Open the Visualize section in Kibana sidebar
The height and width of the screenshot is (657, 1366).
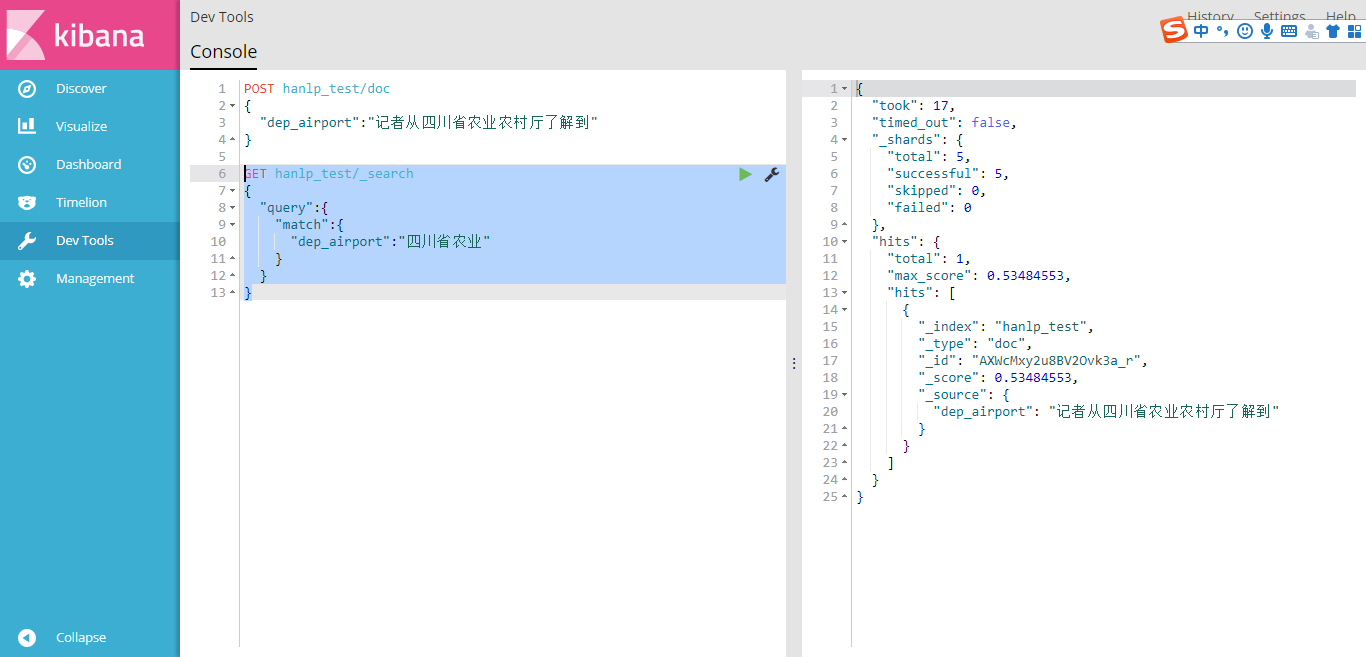tap(80, 126)
